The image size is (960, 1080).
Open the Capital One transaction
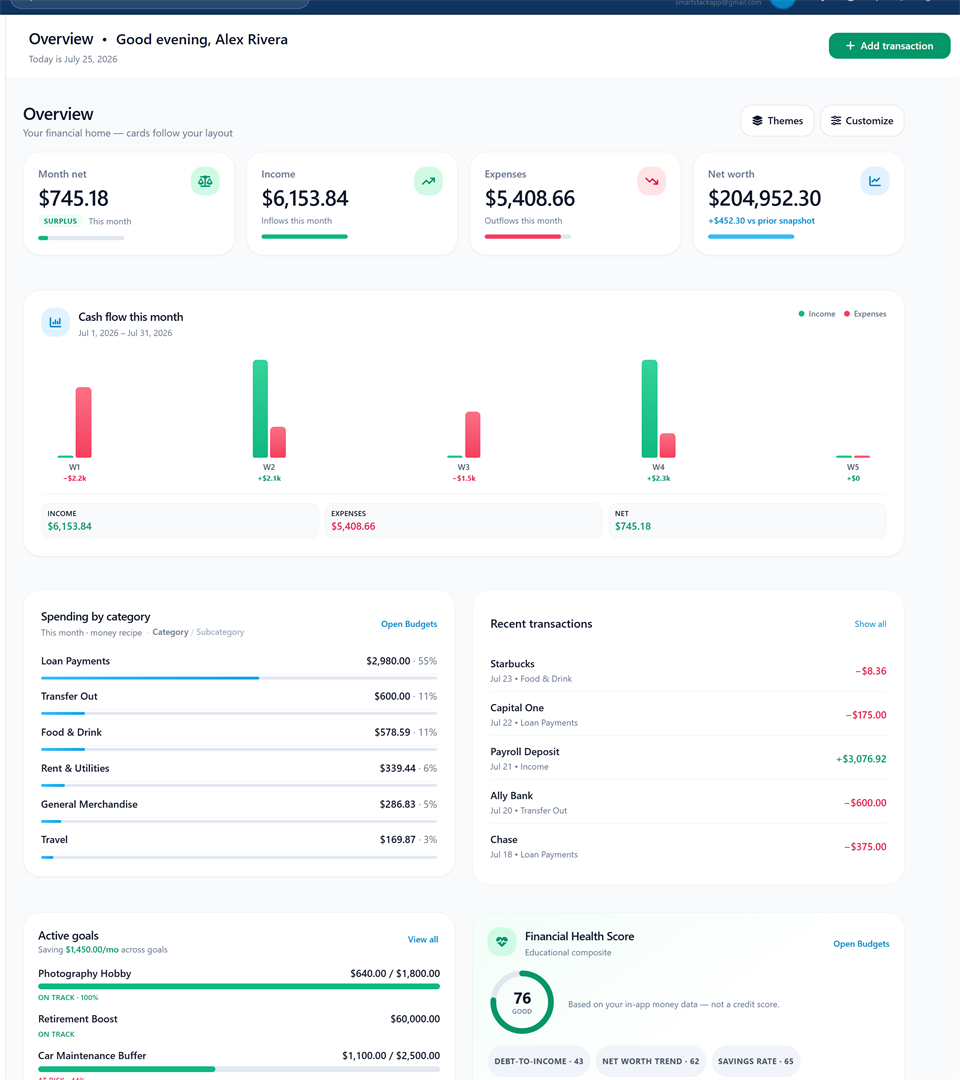click(x=688, y=714)
